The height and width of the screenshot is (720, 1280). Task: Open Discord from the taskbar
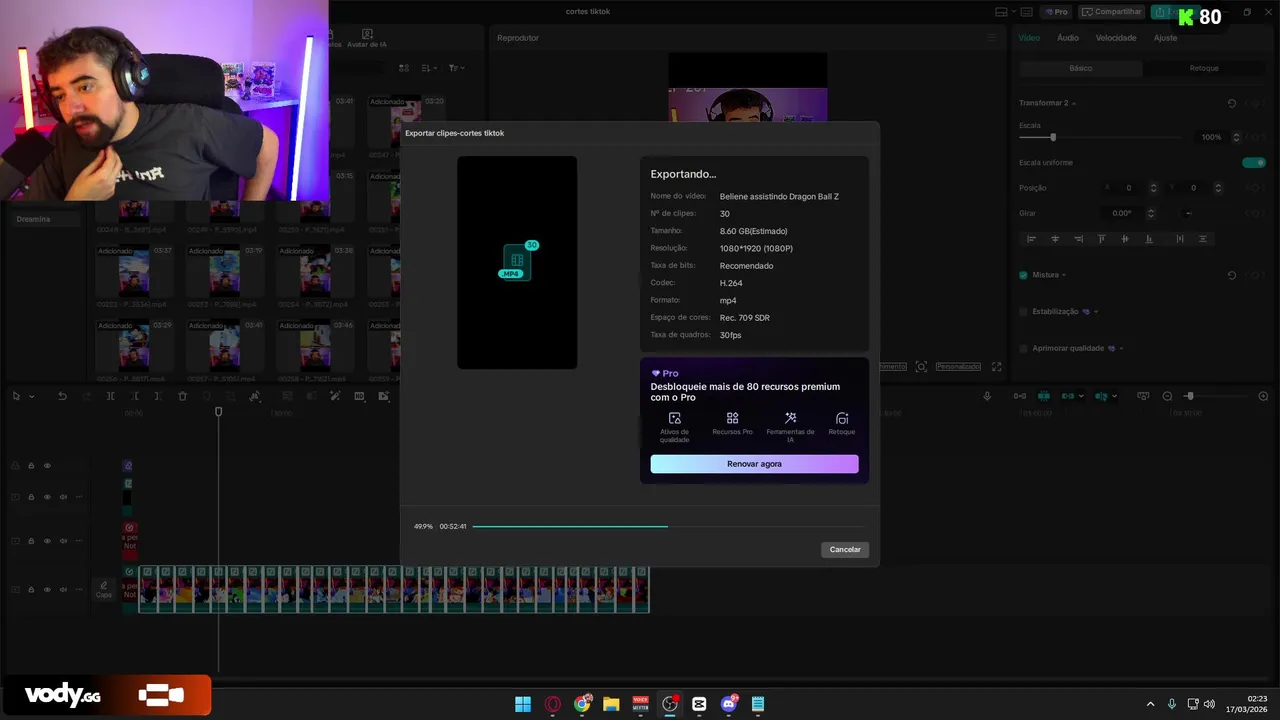coord(729,704)
